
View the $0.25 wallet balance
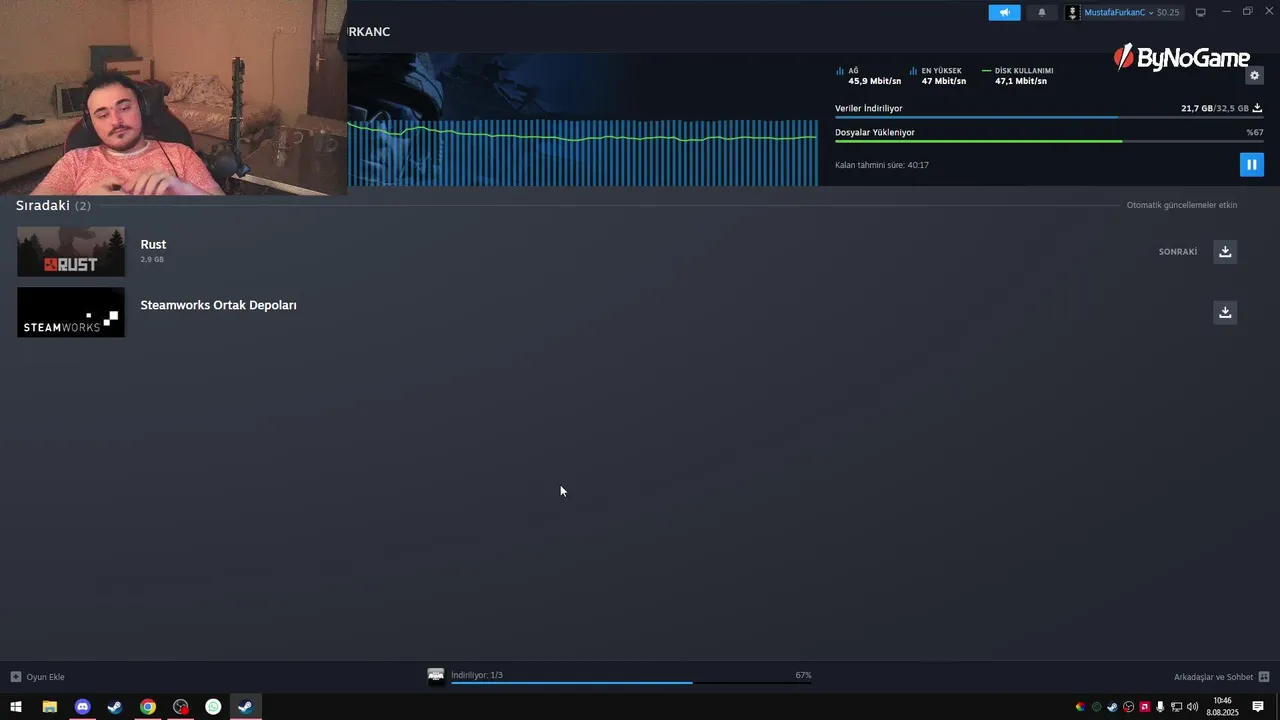click(x=1168, y=12)
